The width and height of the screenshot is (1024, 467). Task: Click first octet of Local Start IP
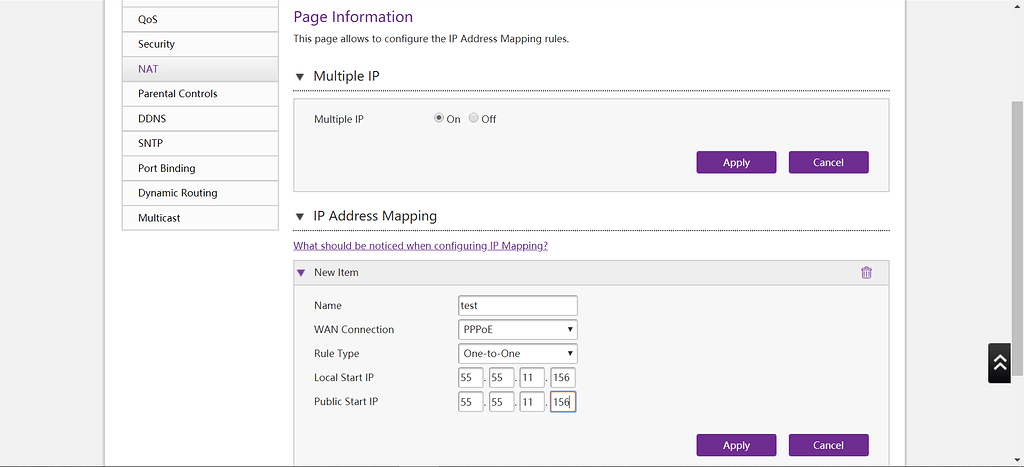[469, 378]
